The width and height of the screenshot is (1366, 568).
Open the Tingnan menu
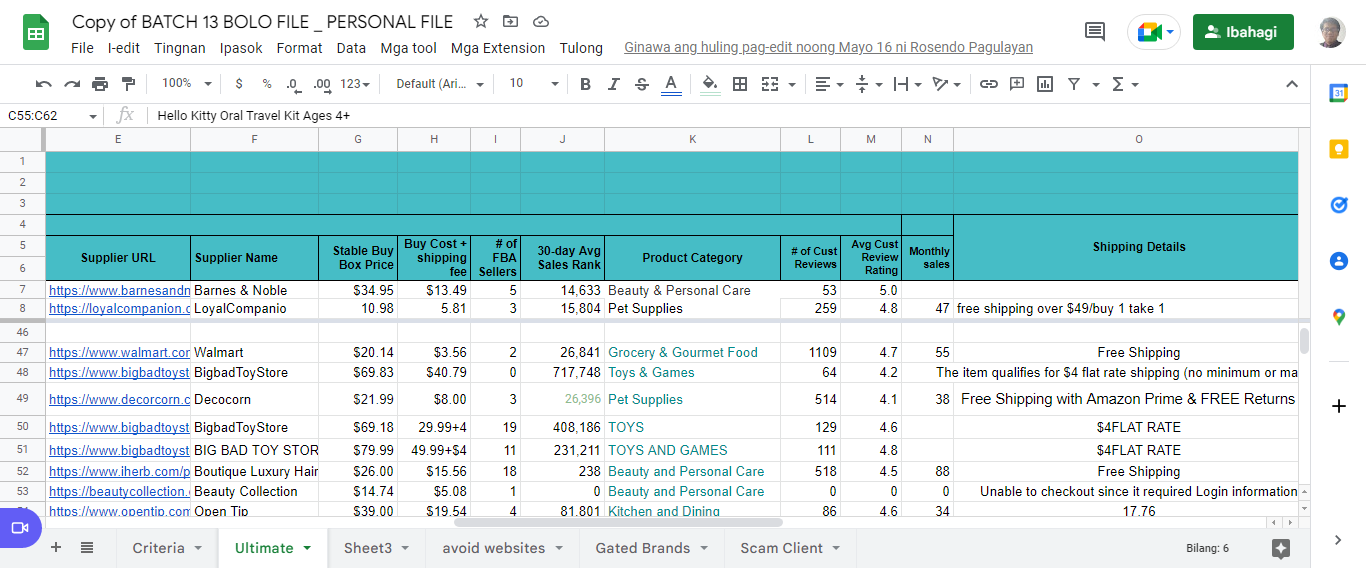(180, 48)
